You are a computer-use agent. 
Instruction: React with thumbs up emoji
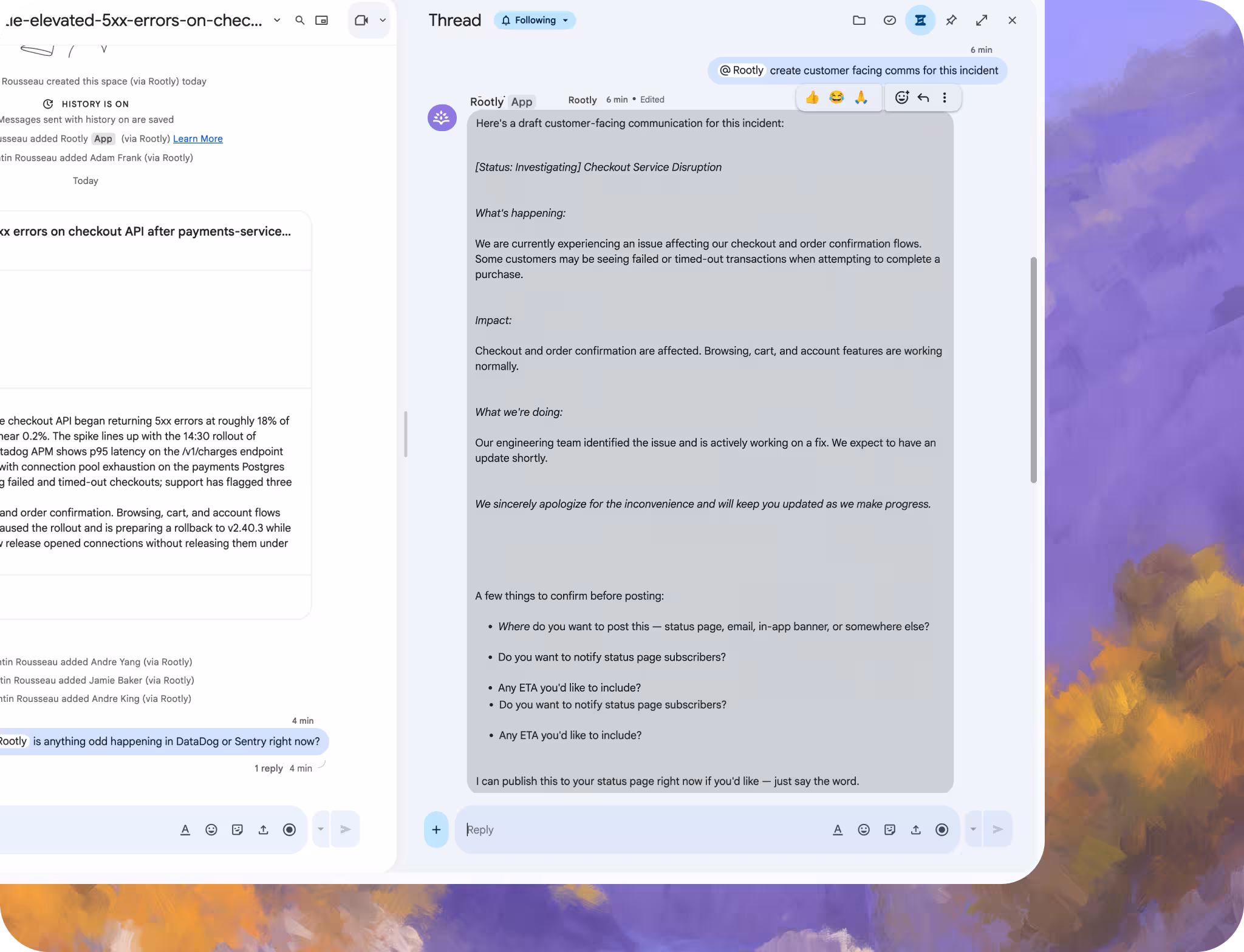point(812,97)
